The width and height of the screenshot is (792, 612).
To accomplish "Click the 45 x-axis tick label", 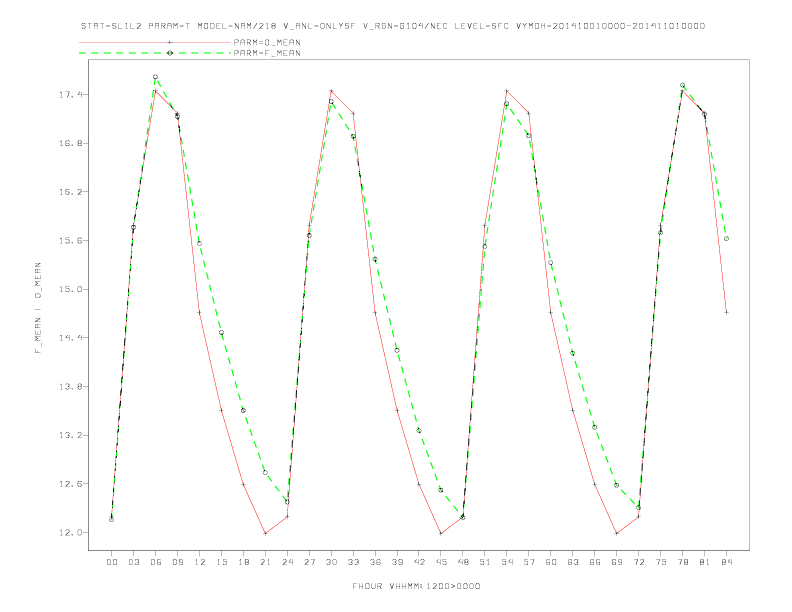I will 441,562.
